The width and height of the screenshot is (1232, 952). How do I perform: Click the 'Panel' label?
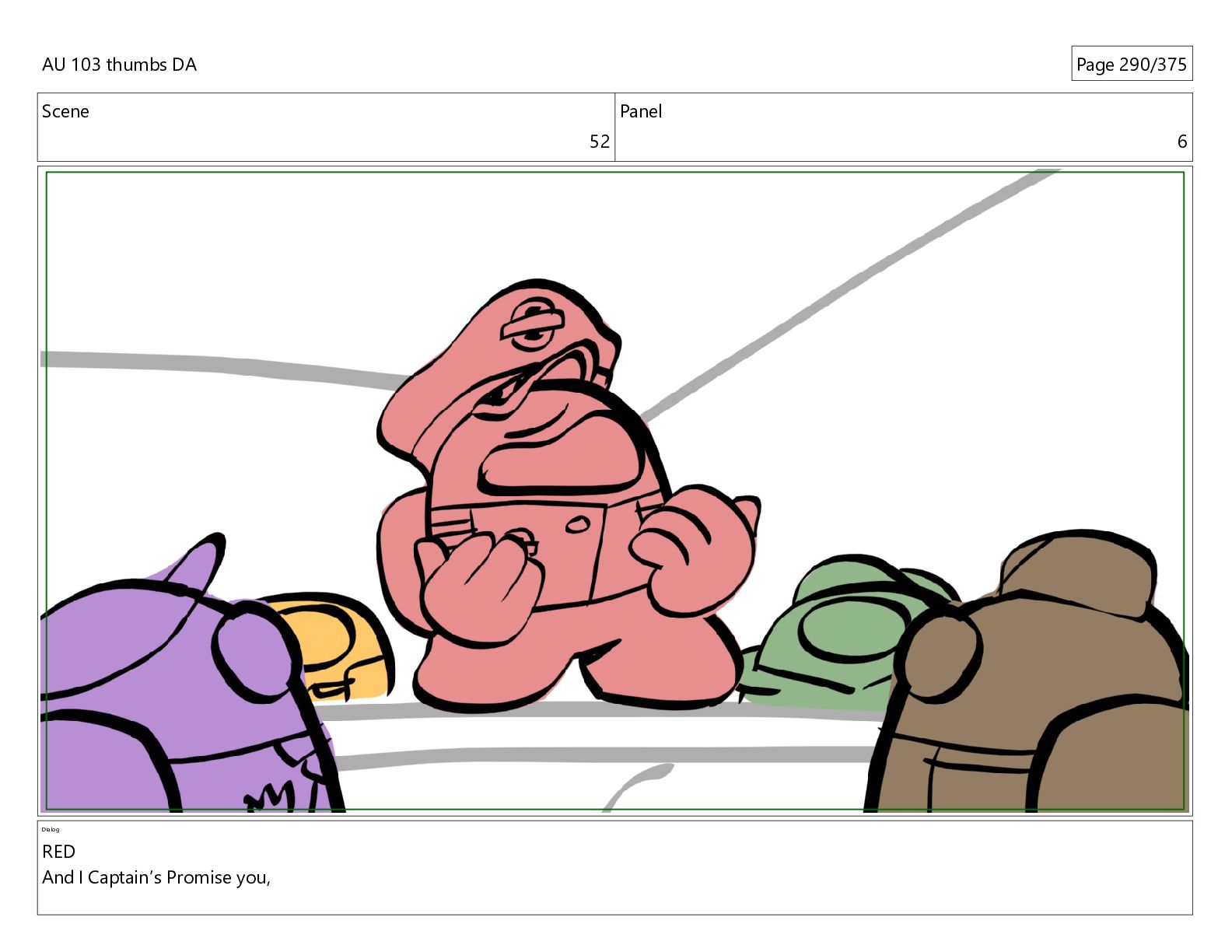pyautogui.click(x=641, y=111)
